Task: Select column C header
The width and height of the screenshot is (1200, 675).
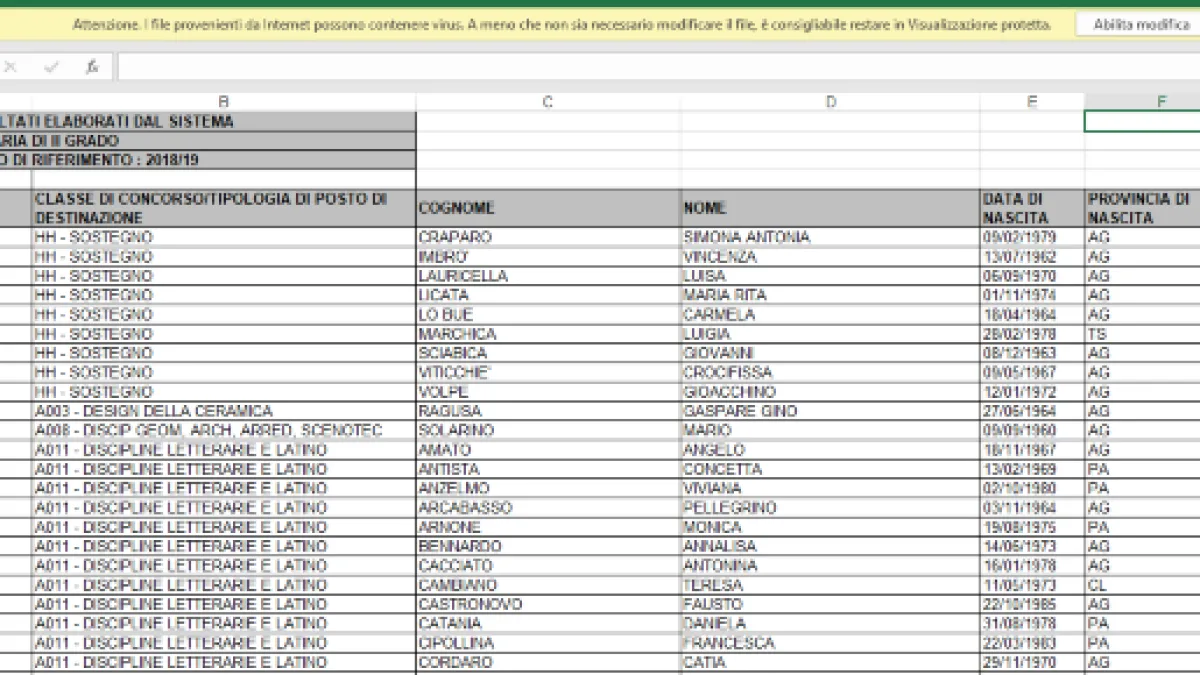Action: [x=548, y=102]
